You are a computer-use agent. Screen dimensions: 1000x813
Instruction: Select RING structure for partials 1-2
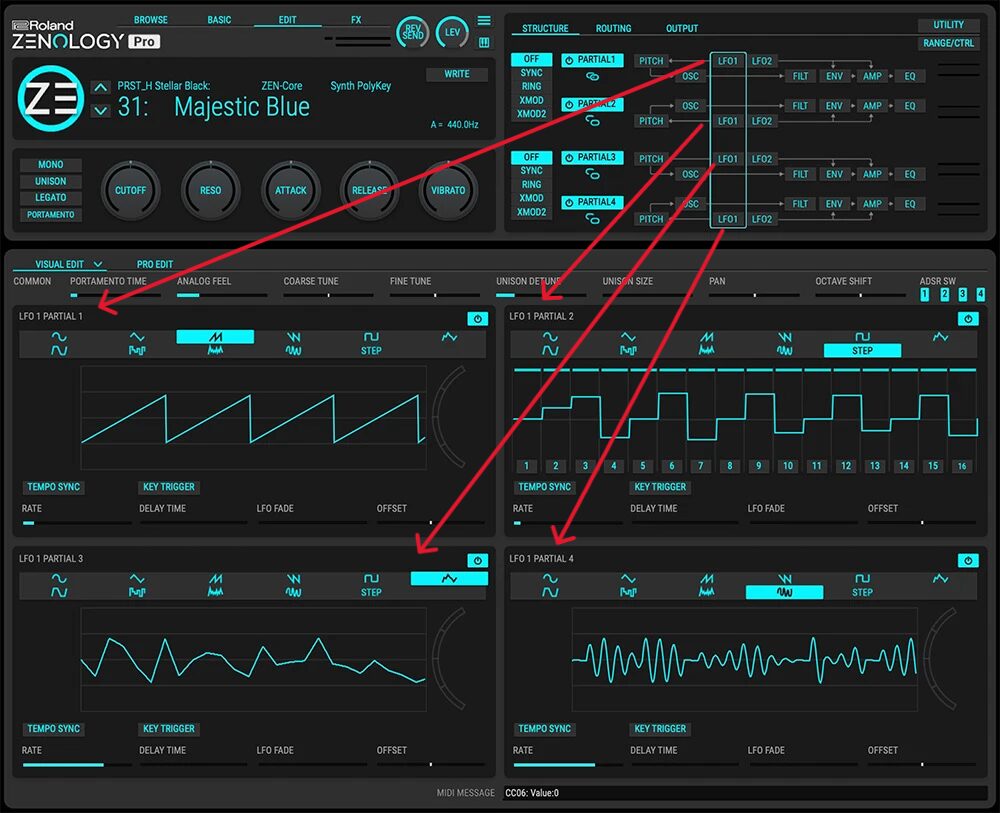(x=531, y=86)
